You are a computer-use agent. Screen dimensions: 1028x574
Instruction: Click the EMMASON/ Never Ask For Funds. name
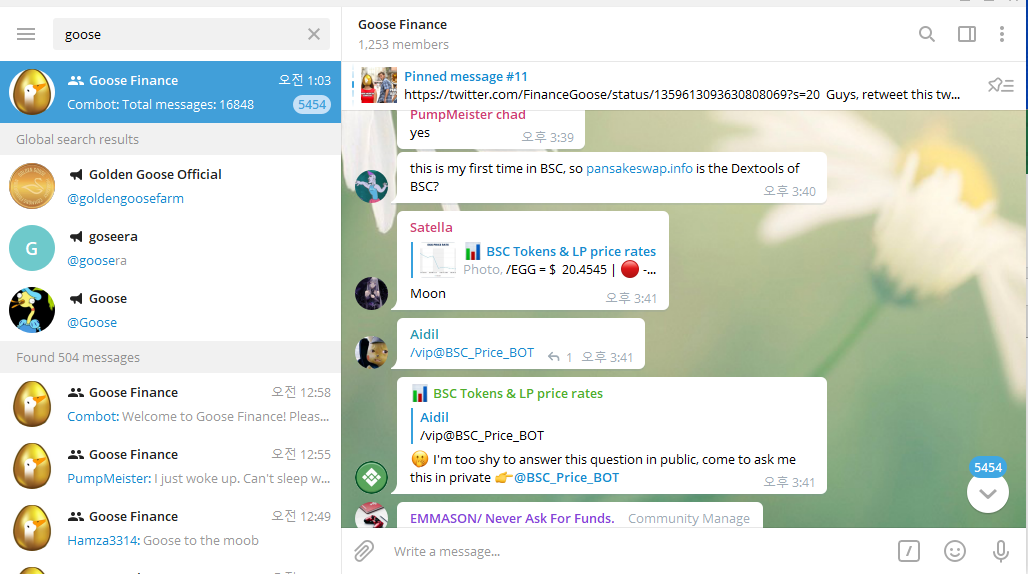point(512,518)
